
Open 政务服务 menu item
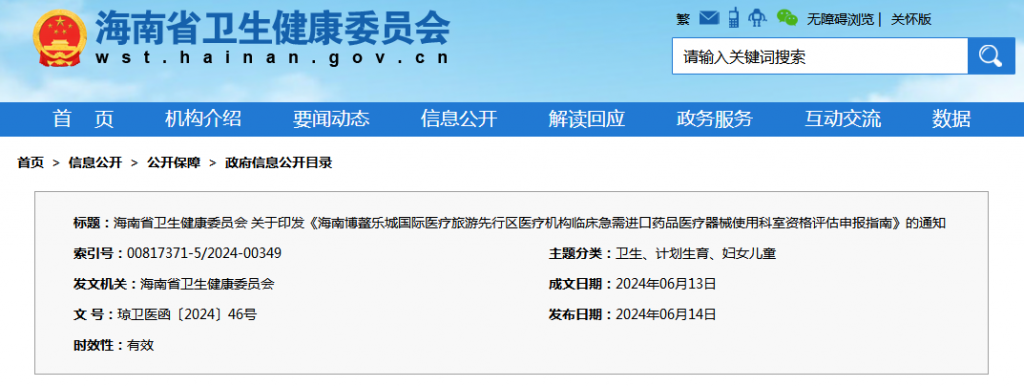click(715, 119)
